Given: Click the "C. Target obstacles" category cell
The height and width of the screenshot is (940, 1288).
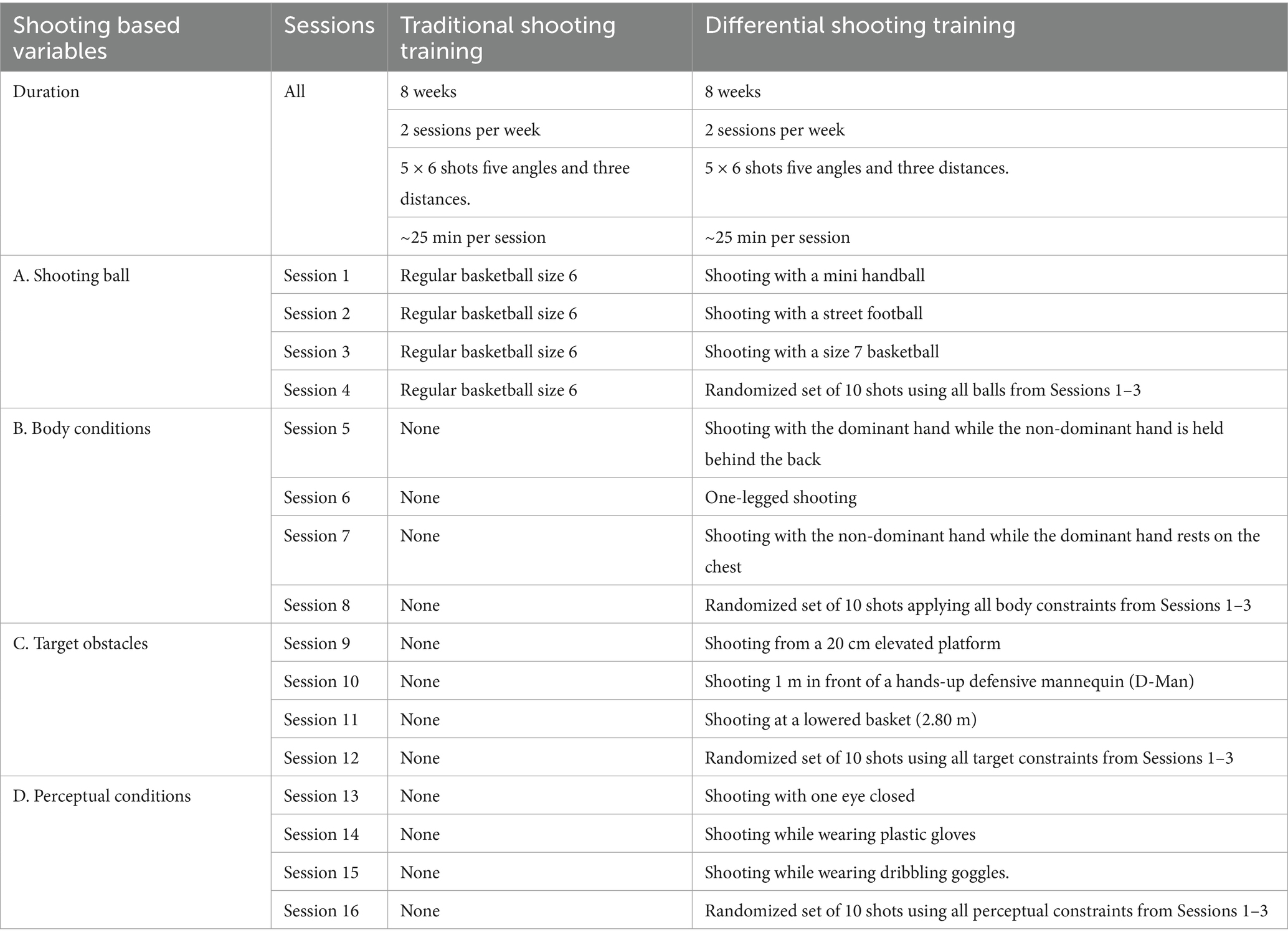Looking at the screenshot, I should pos(80,643).
